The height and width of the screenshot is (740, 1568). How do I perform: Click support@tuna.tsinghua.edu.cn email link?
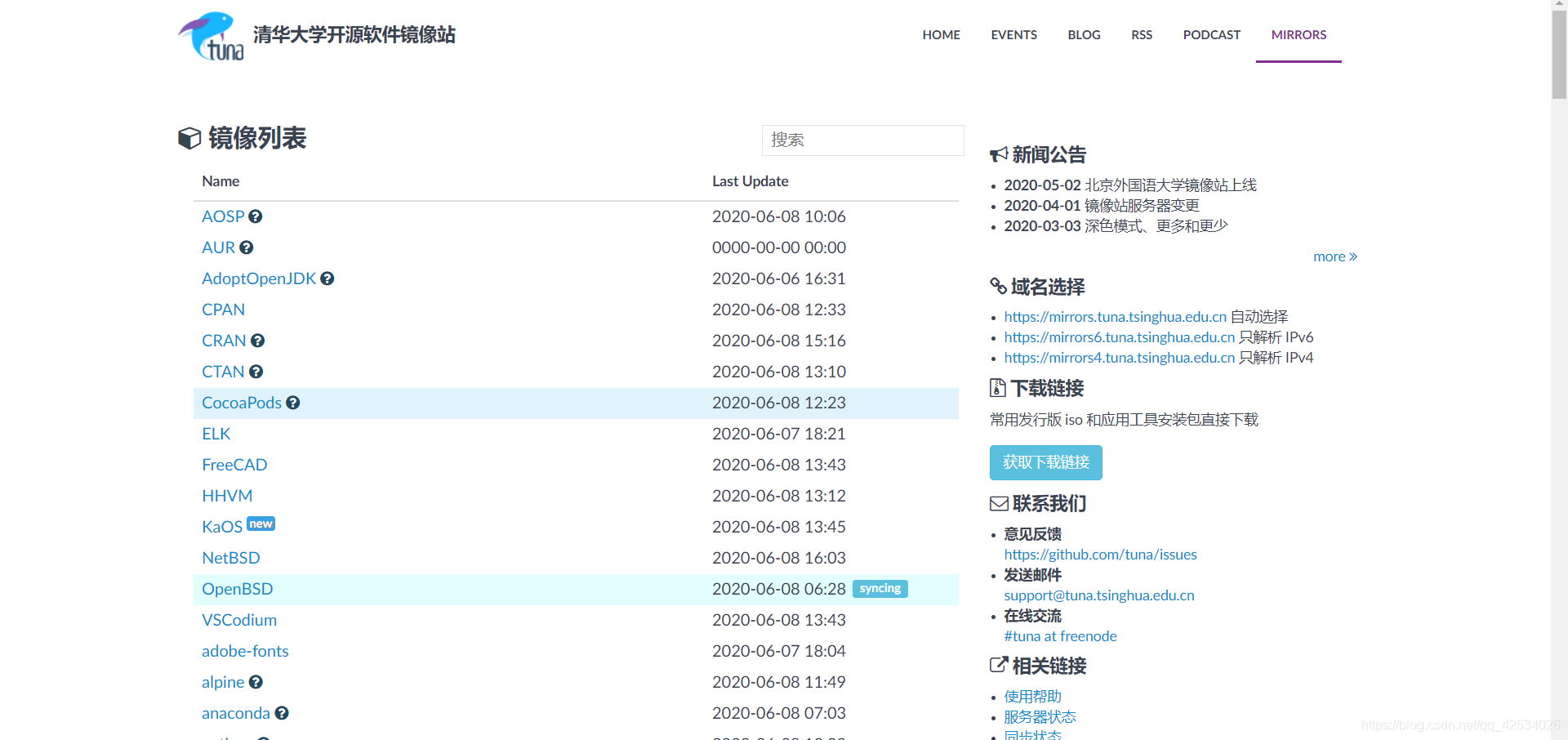point(1099,595)
